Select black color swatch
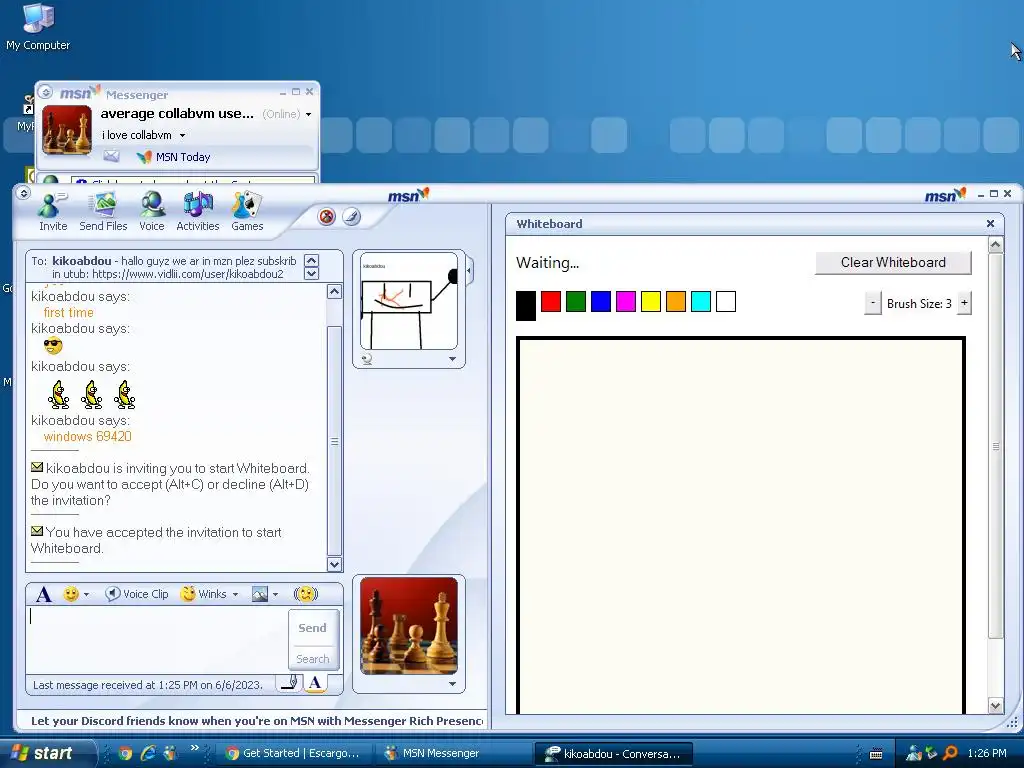 click(526, 306)
